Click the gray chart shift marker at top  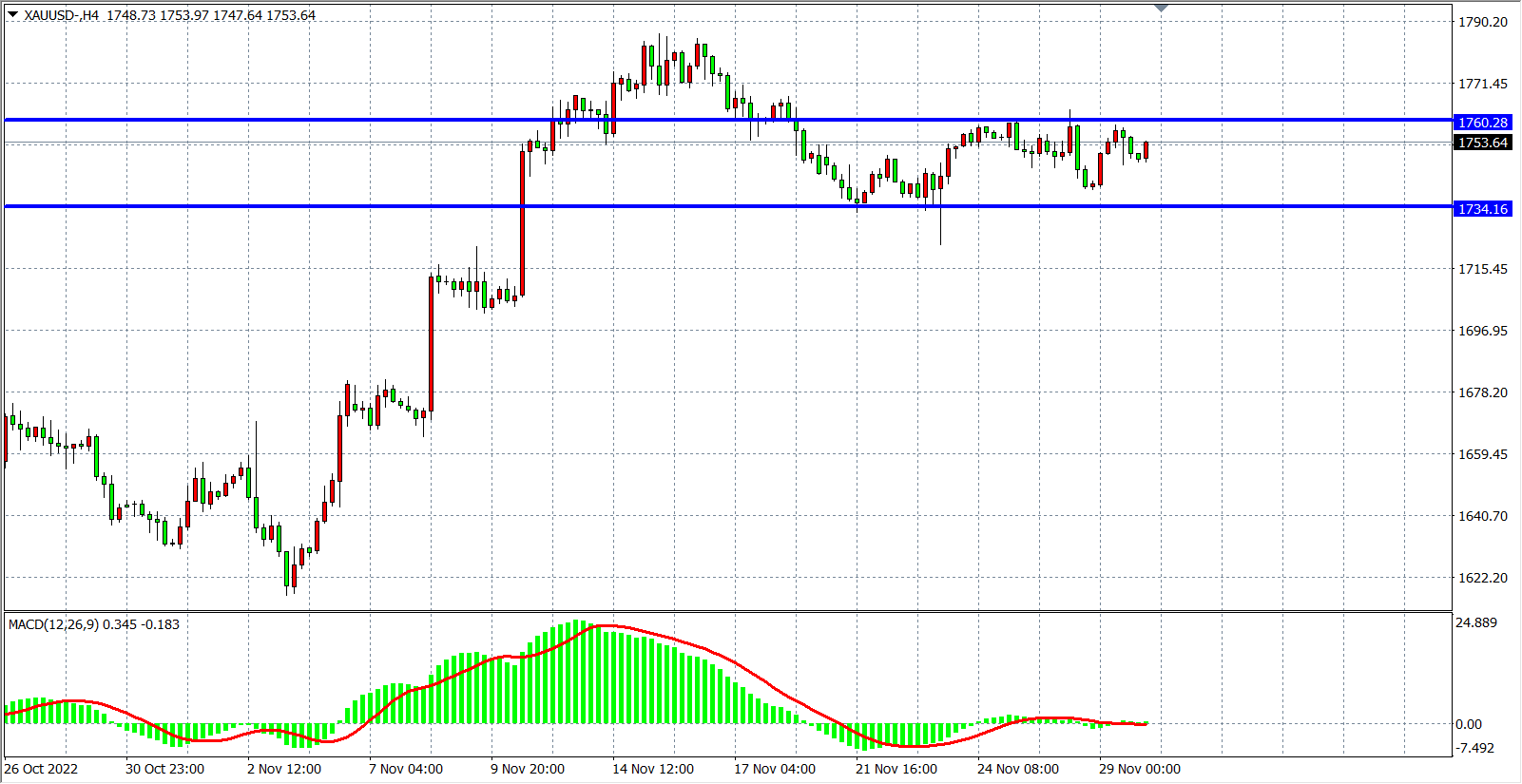click(1161, 8)
